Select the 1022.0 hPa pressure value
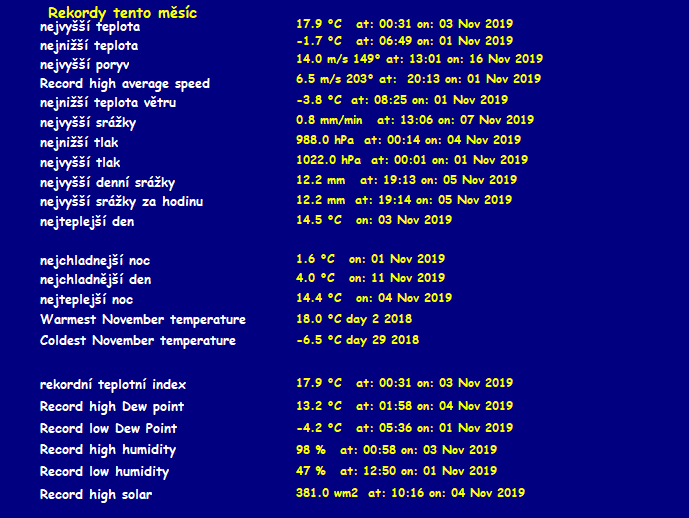The image size is (689, 518). pyautogui.click(x=412, y=160)
